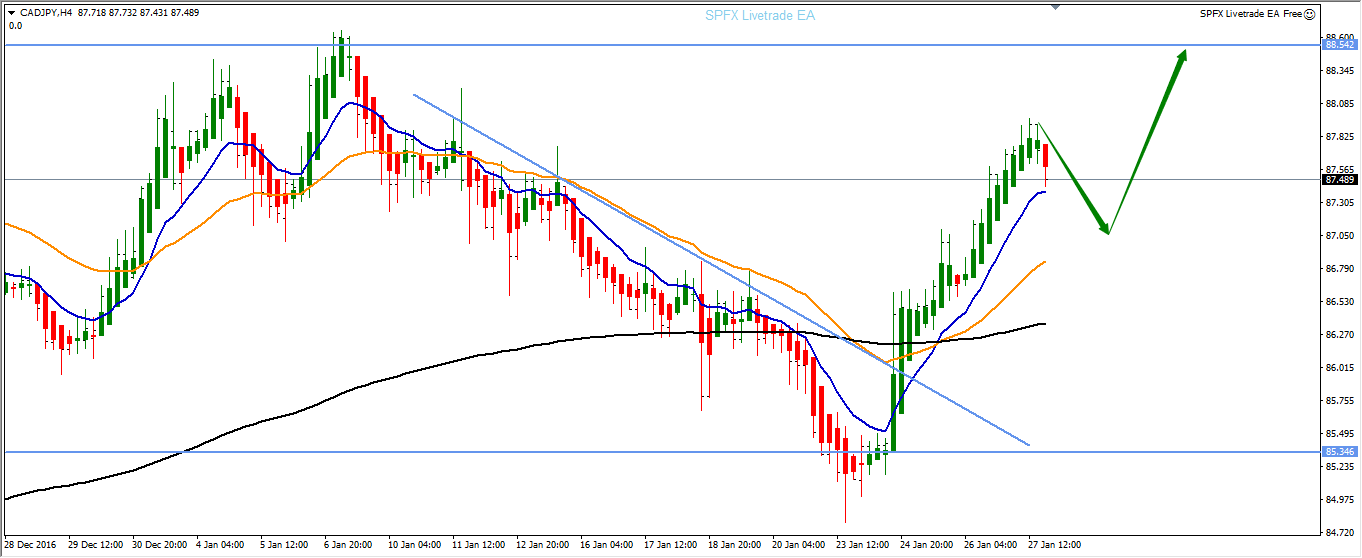Click the 86.270 price axis label
Viewport: 1362px width, 558px height.
click(x=1338, y=335)
